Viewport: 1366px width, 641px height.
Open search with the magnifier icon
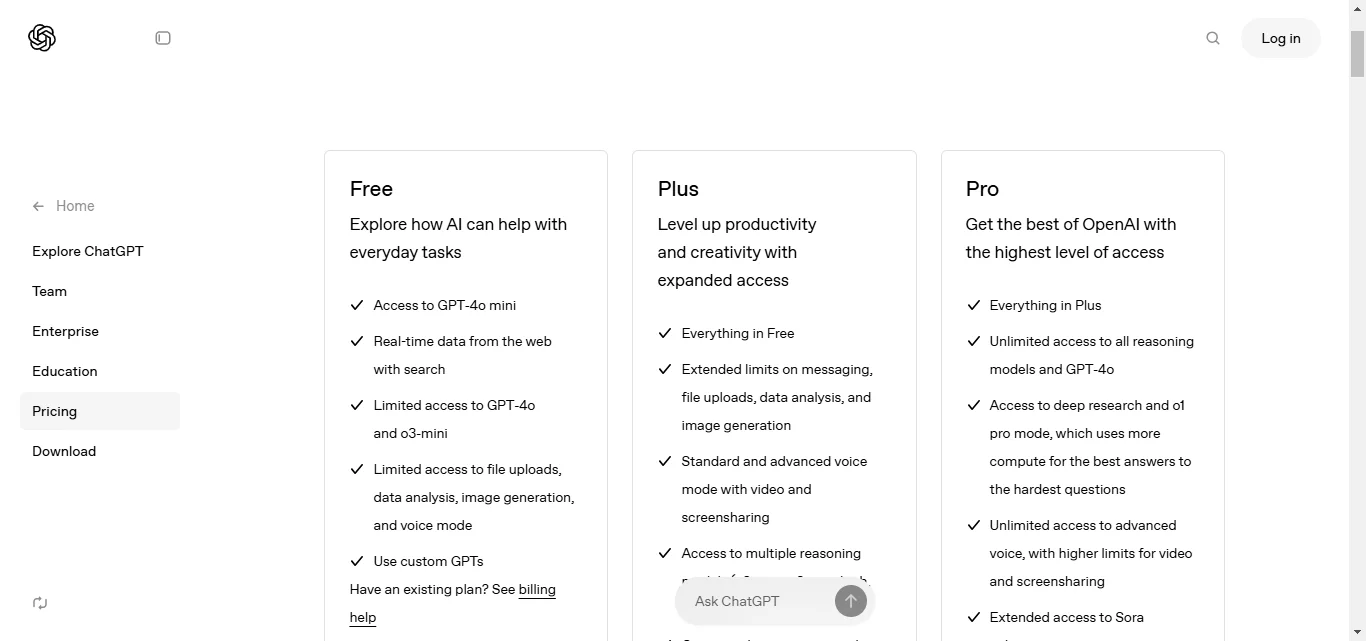1212,37
